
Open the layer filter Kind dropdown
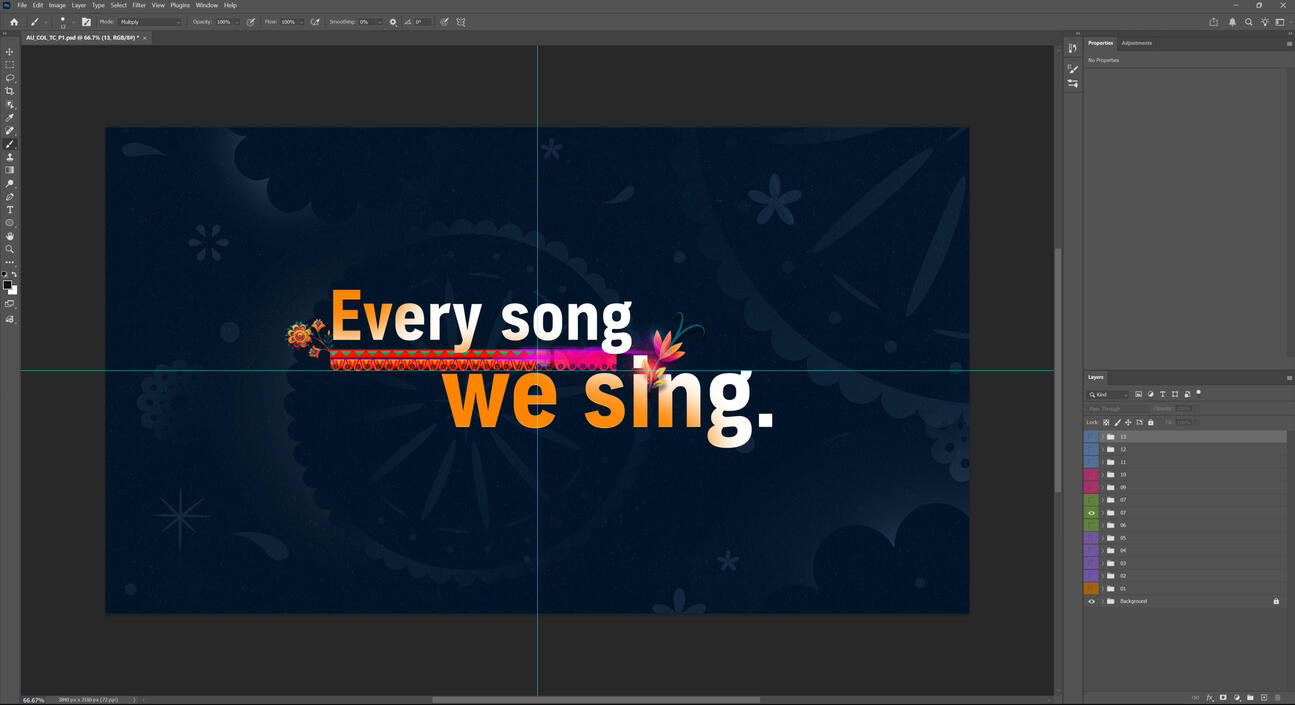pos(1109,395)
